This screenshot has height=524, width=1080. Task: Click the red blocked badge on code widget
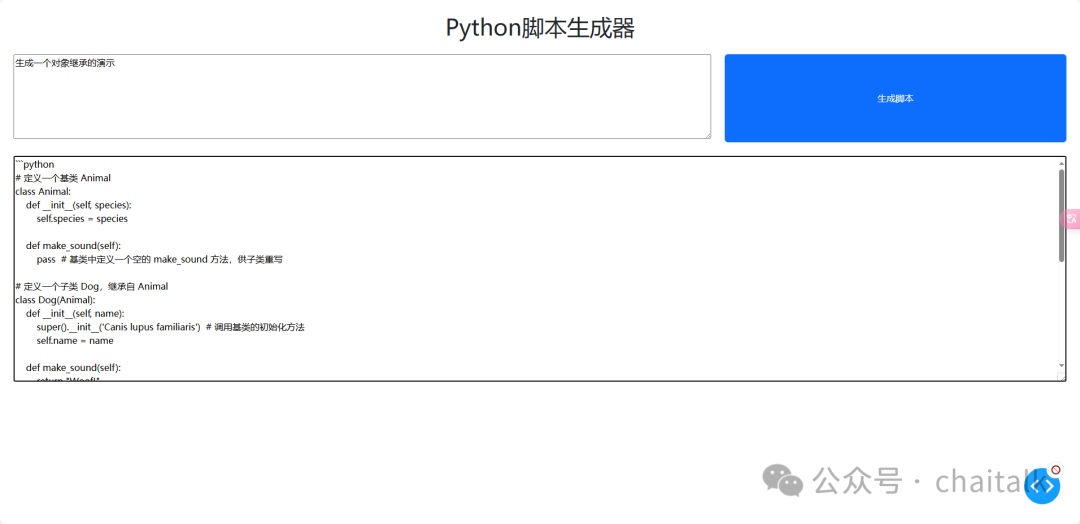point(1056,470)
